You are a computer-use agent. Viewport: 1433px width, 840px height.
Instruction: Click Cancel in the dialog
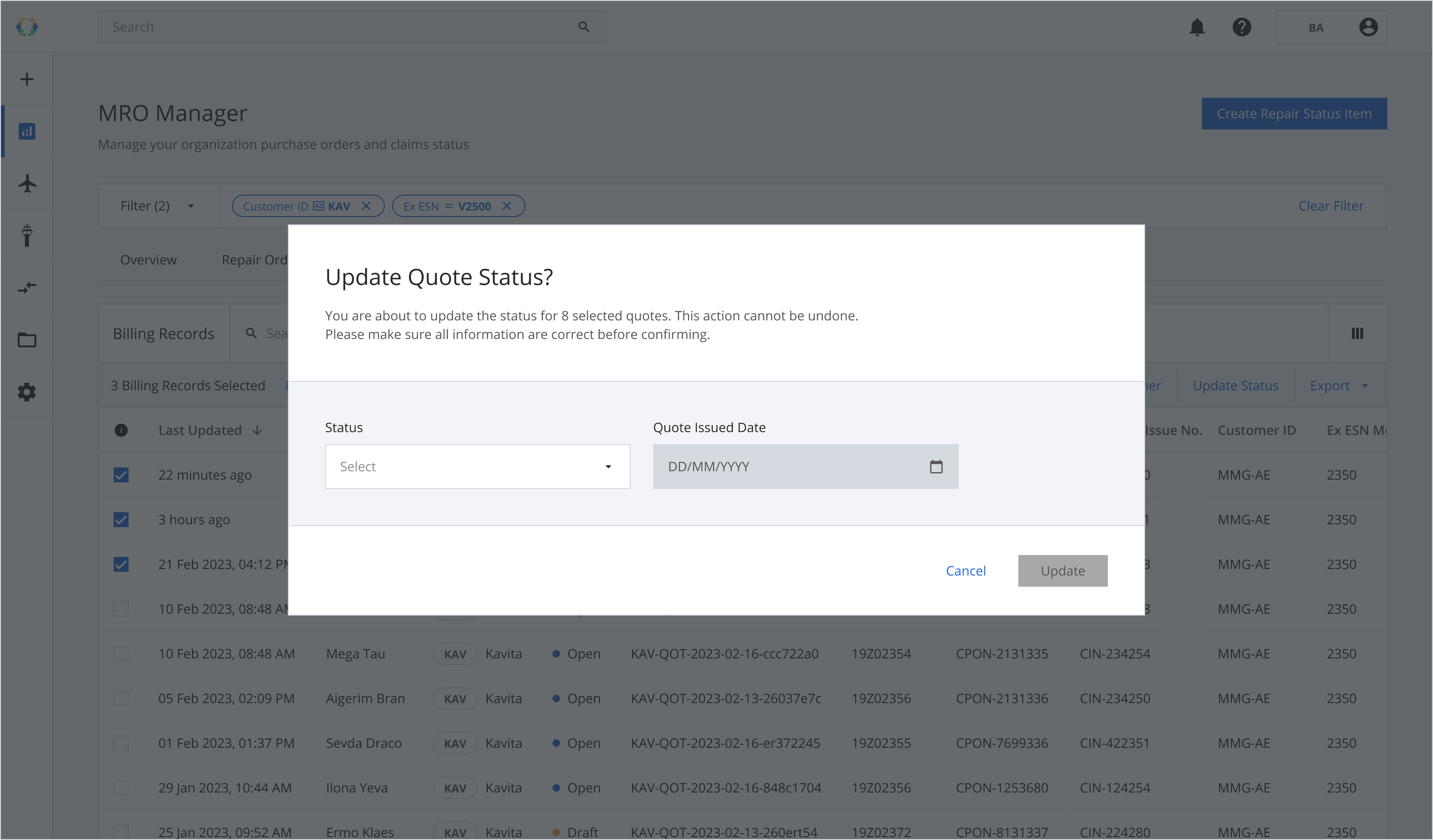pyautogui.click(x=966, y=571)
